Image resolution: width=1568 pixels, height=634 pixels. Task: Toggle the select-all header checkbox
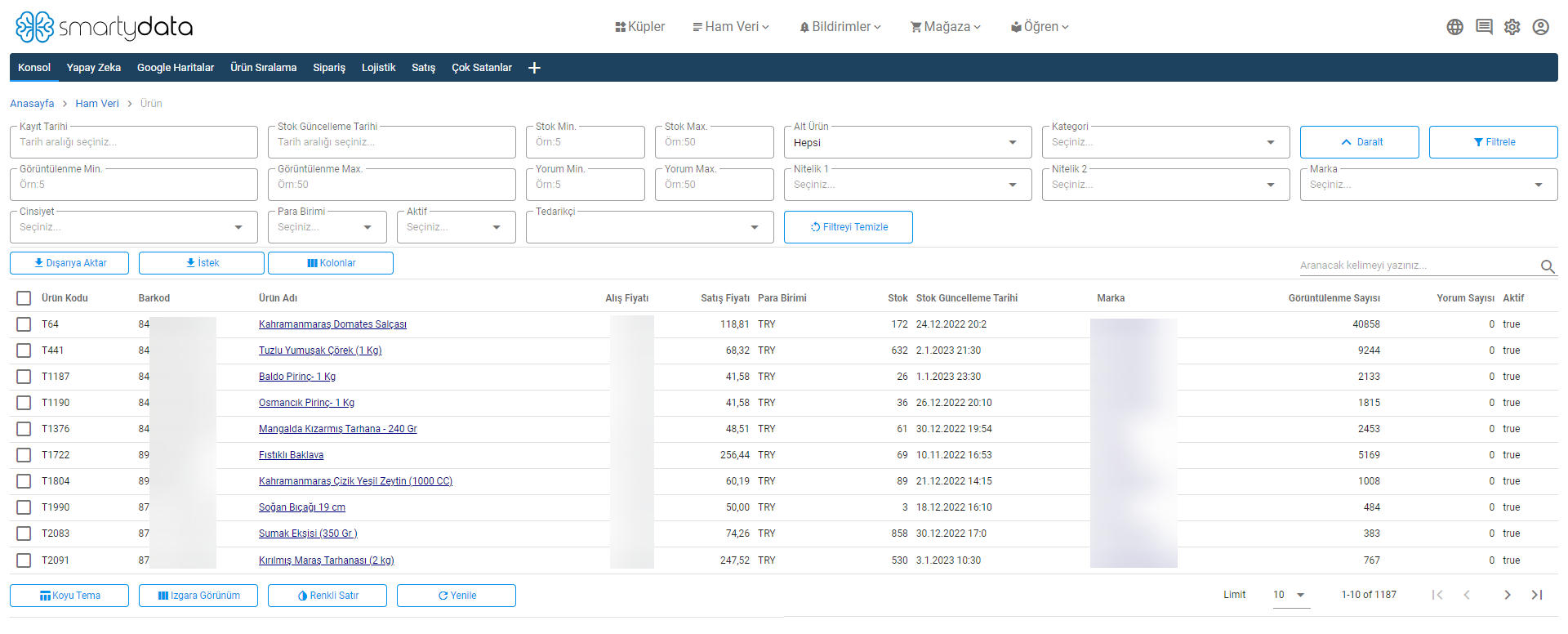click(x=24, y=298)
